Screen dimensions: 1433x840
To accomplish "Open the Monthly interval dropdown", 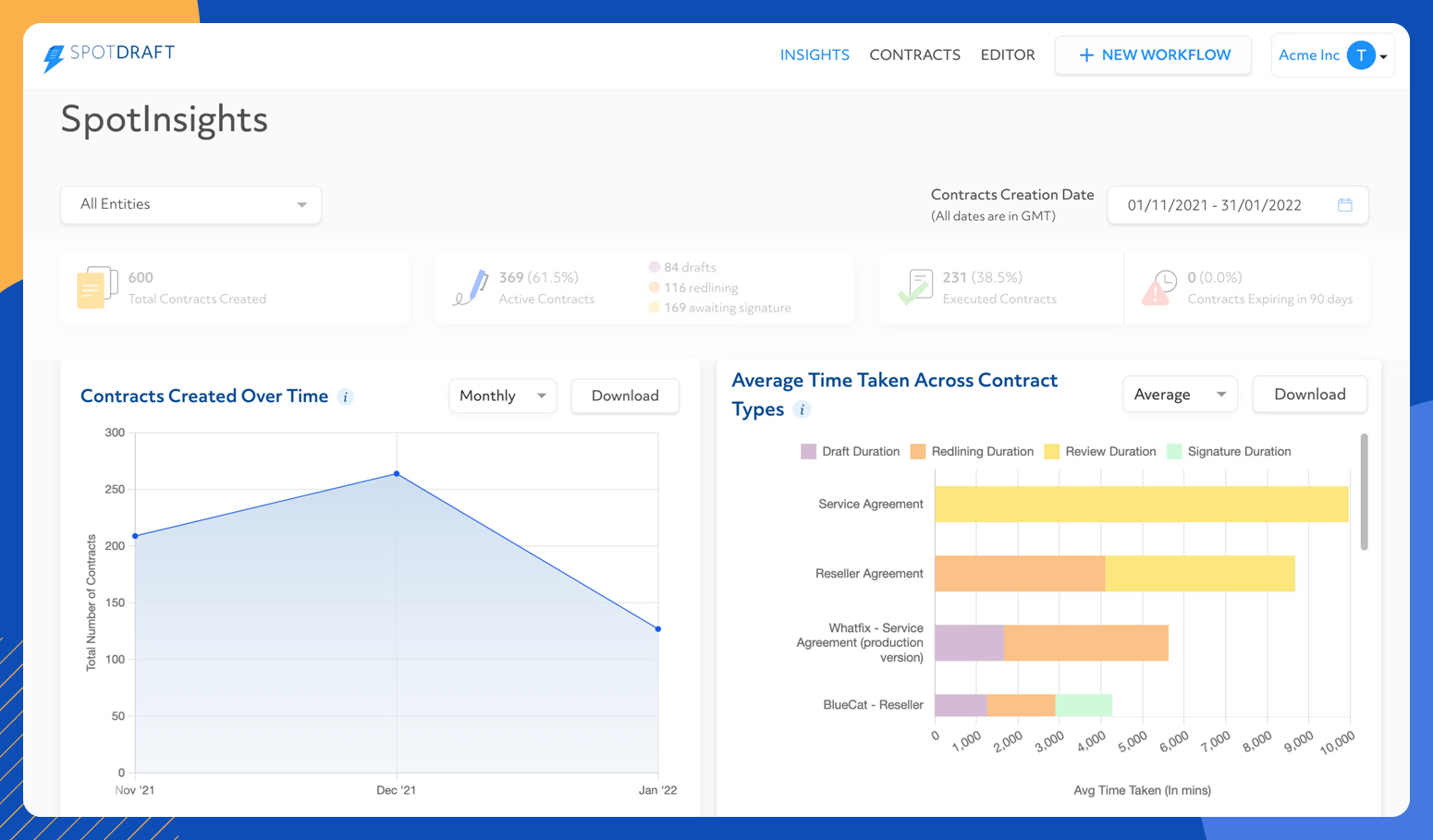I will coord(502,396).
